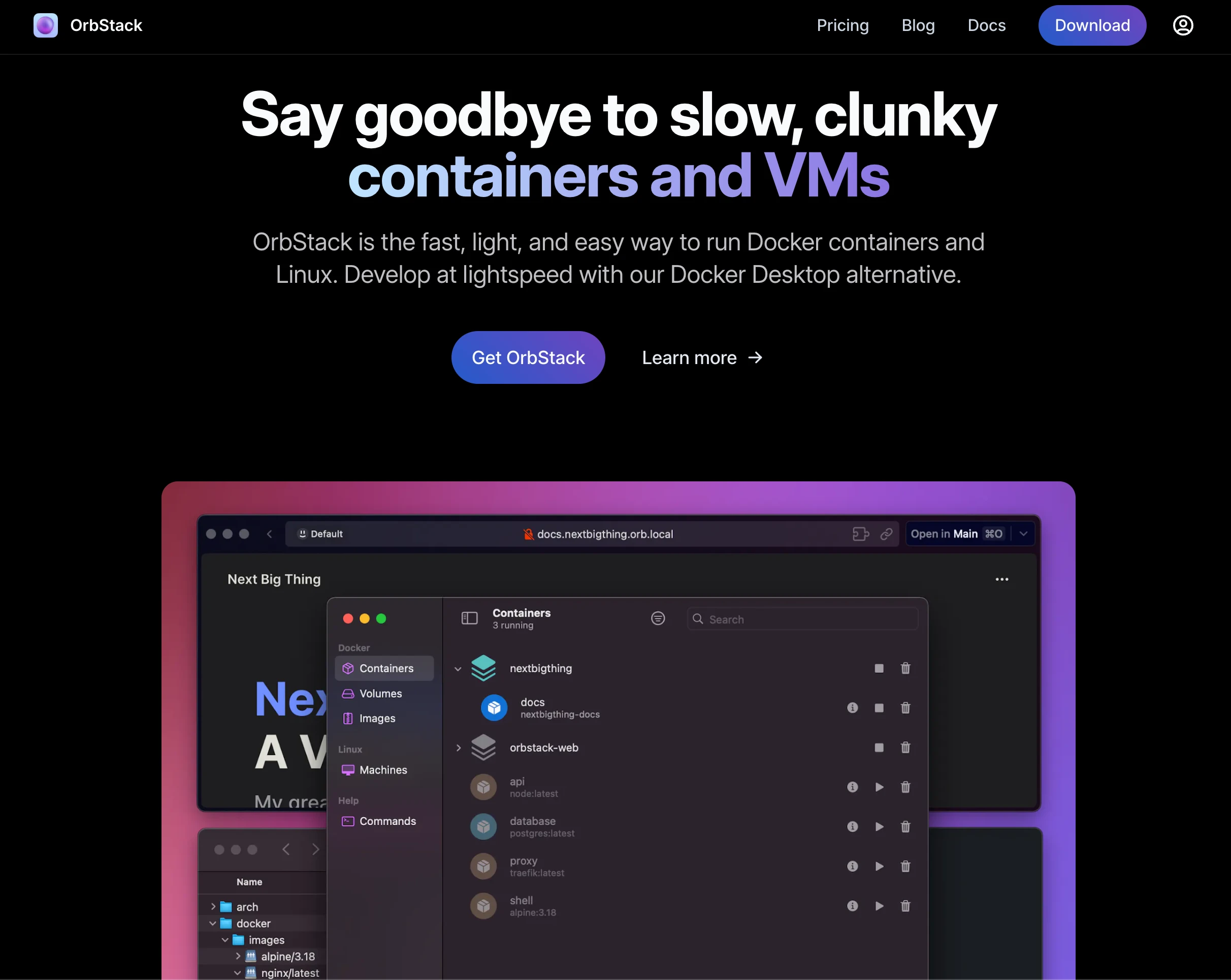
Task: Expand the orbstack-web container group
Action: click(x=459, y=747)
